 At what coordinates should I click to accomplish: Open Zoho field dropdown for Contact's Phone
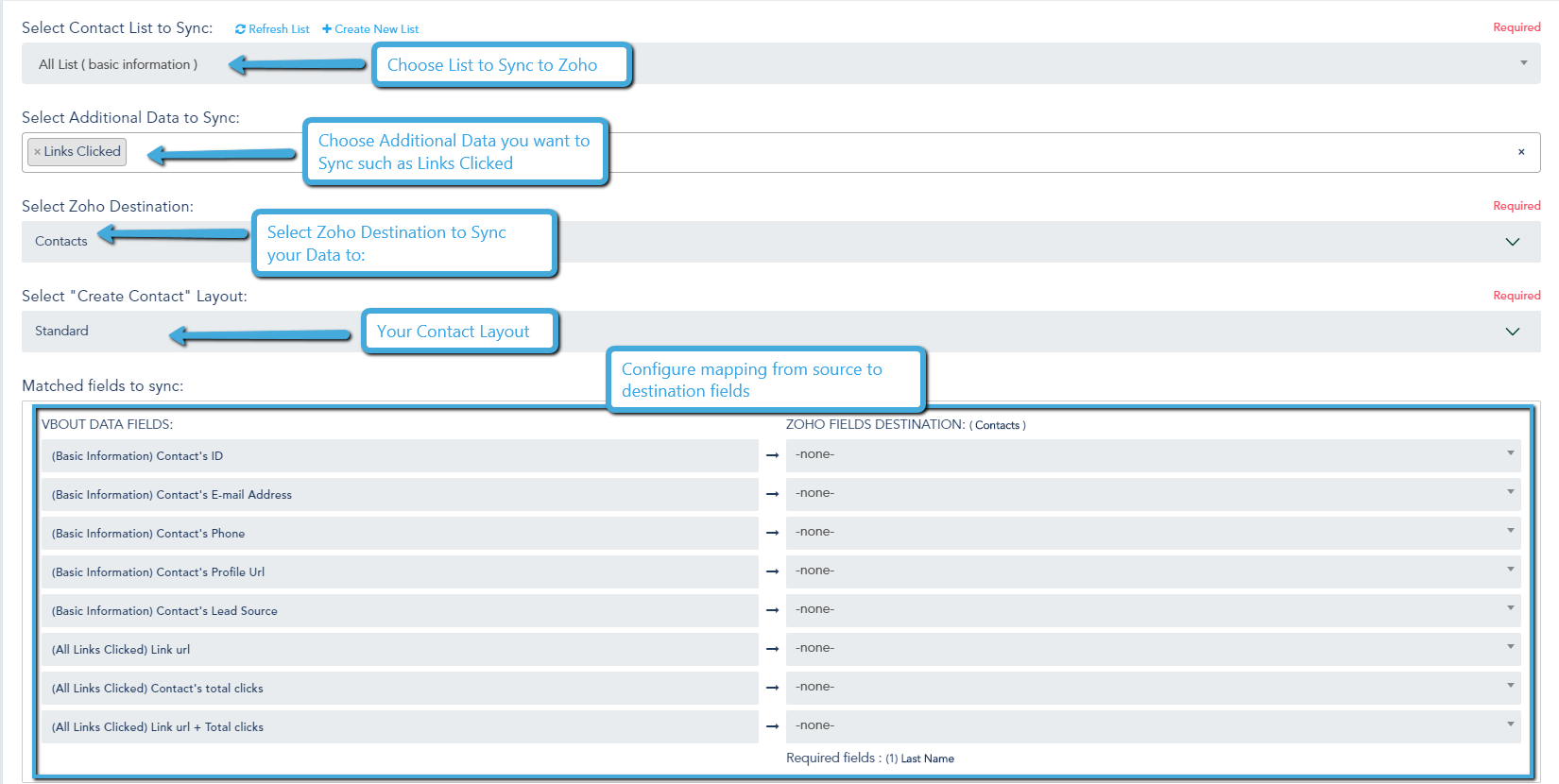pos(1153,533)
